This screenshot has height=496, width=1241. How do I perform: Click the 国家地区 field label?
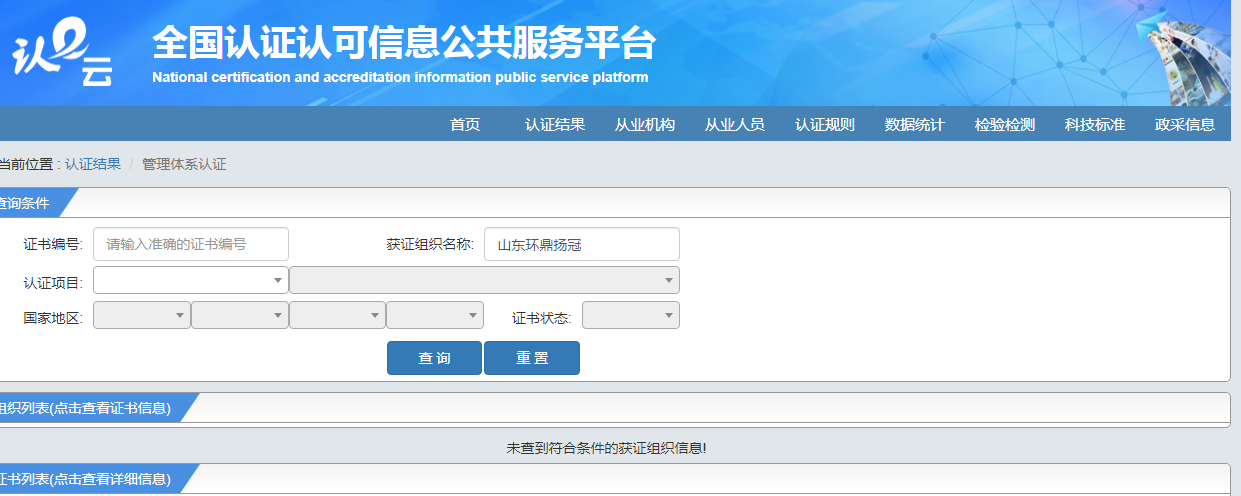point(53,318)
